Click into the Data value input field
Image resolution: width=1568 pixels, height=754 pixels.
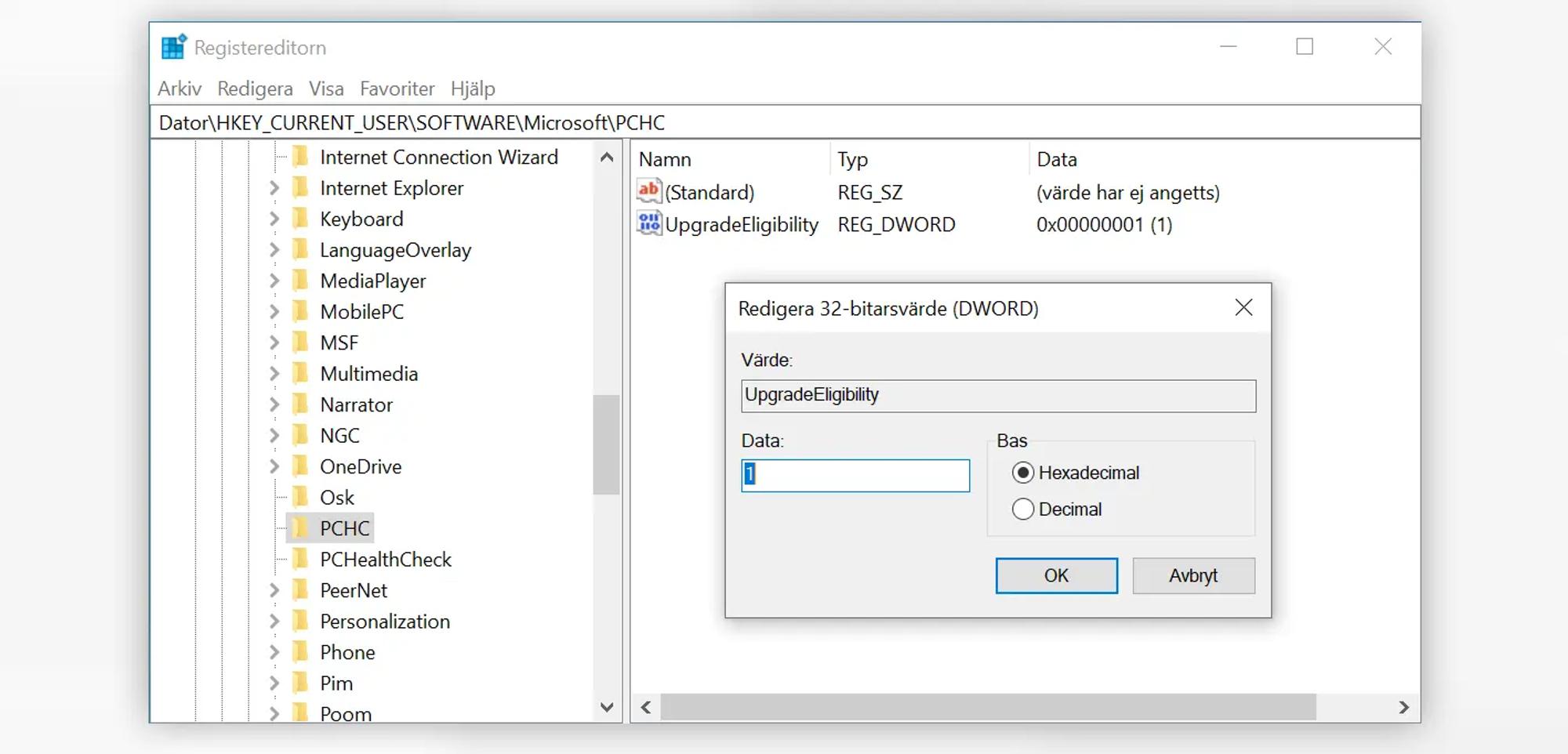pos(855,475)
